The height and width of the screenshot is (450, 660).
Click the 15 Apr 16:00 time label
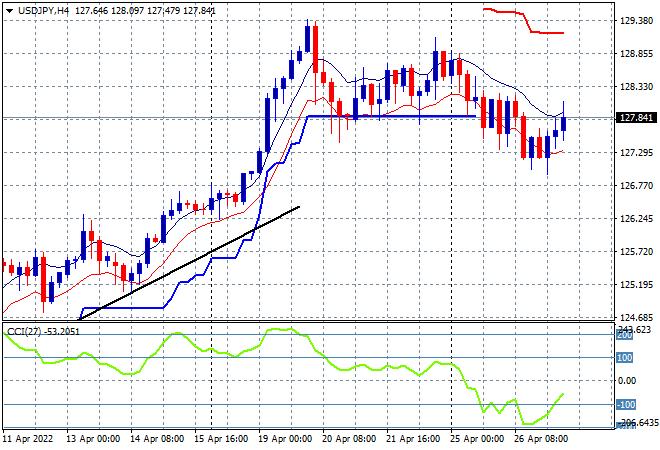tap(221, 439)
